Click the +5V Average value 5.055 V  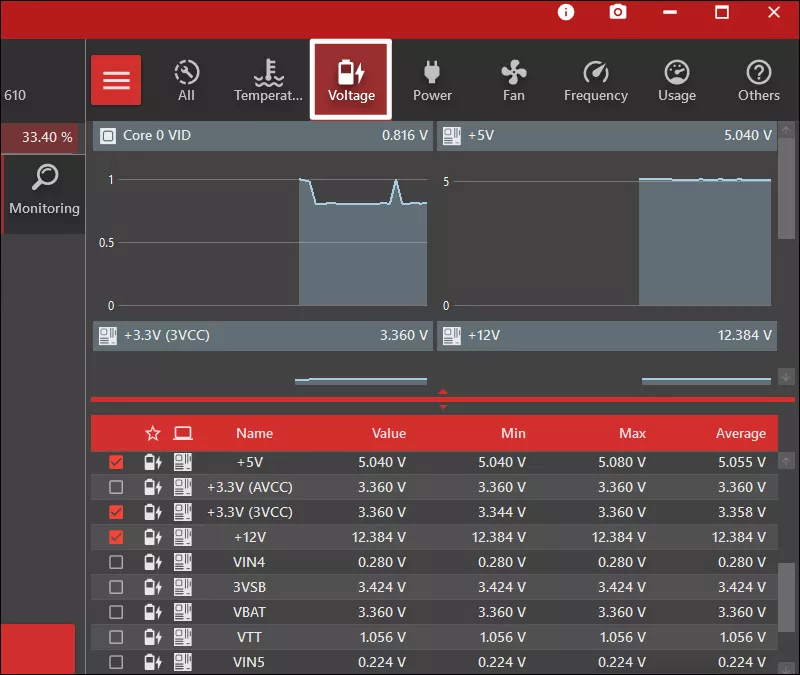[742, 462]
